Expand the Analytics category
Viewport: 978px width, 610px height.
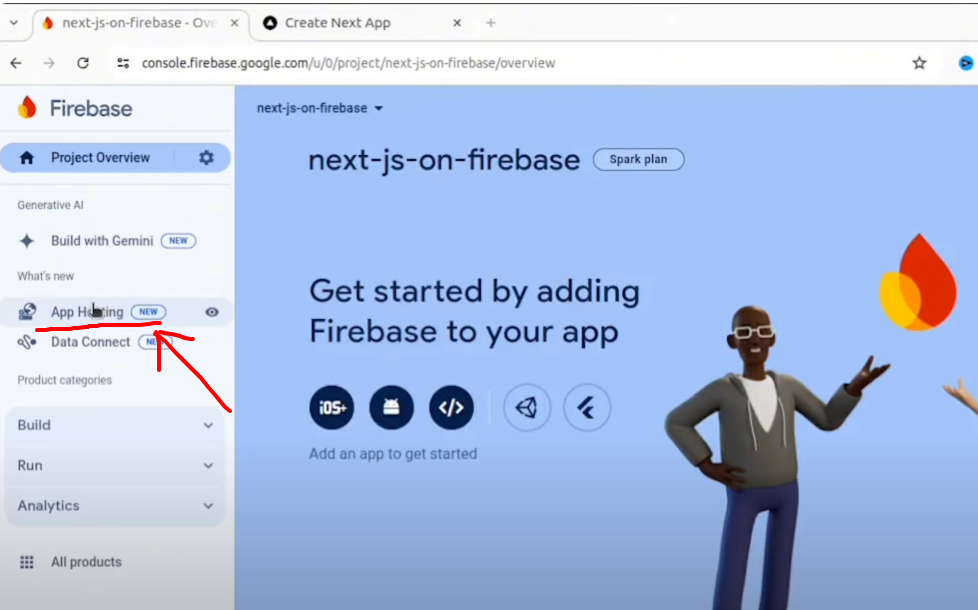[x=115, y=506]
